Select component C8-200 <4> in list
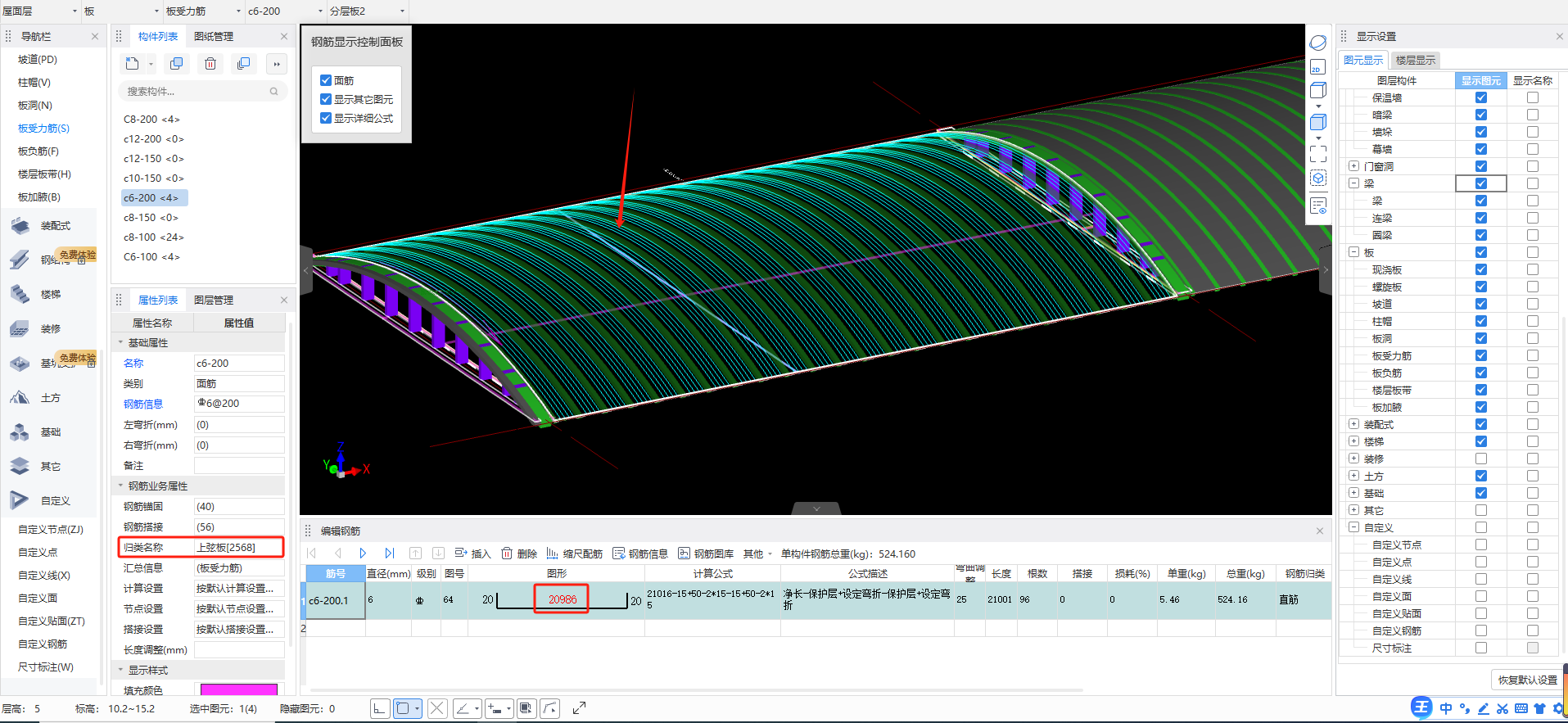1568x723 pixels. tap(151, 120)
